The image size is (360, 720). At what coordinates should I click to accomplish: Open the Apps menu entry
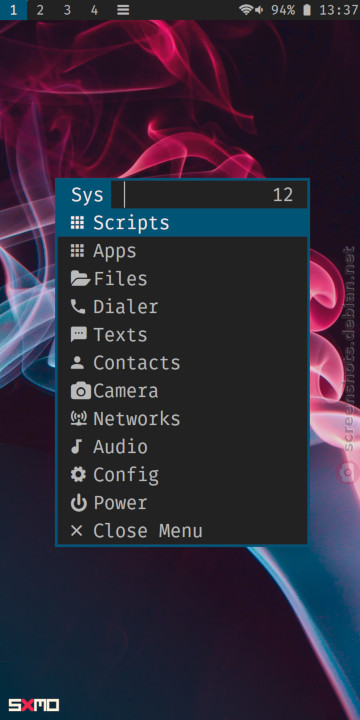coord(182,251)
